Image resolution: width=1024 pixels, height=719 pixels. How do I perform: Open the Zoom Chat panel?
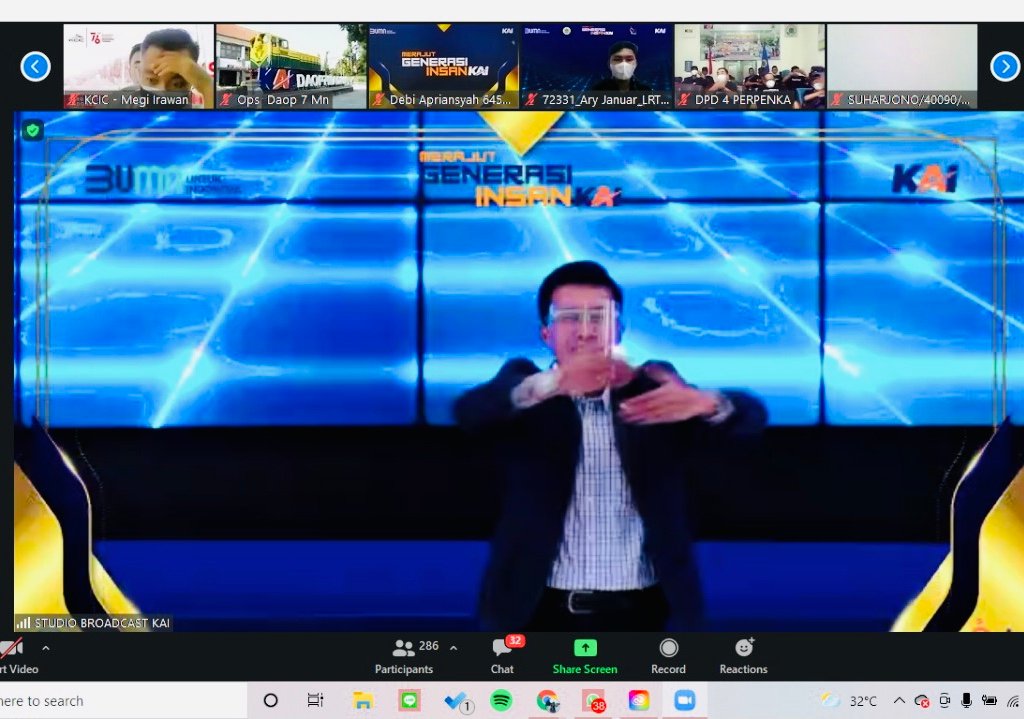click(502, 656)
